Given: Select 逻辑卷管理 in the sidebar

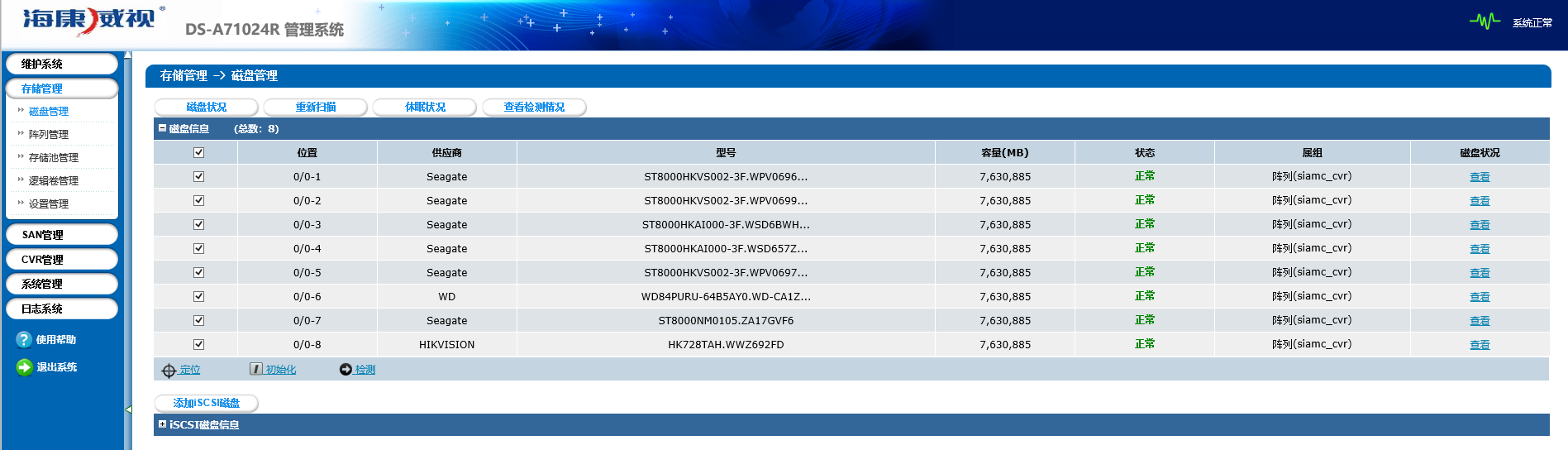Looking at the screenshot, I should pos(54,180).
